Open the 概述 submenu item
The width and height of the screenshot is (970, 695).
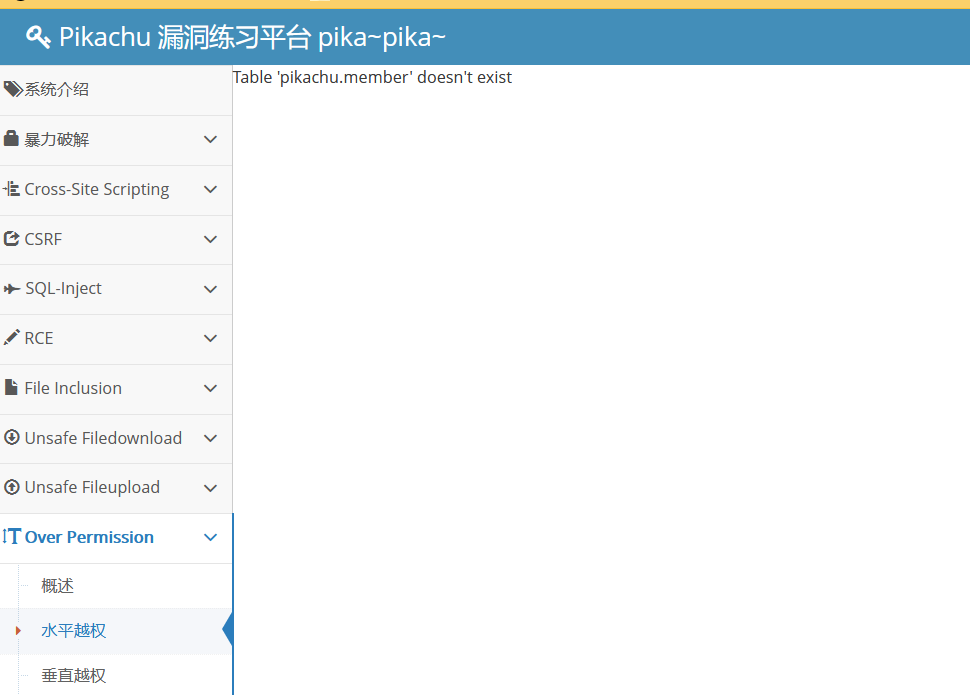pyautogui.click(x=116, y=586)
